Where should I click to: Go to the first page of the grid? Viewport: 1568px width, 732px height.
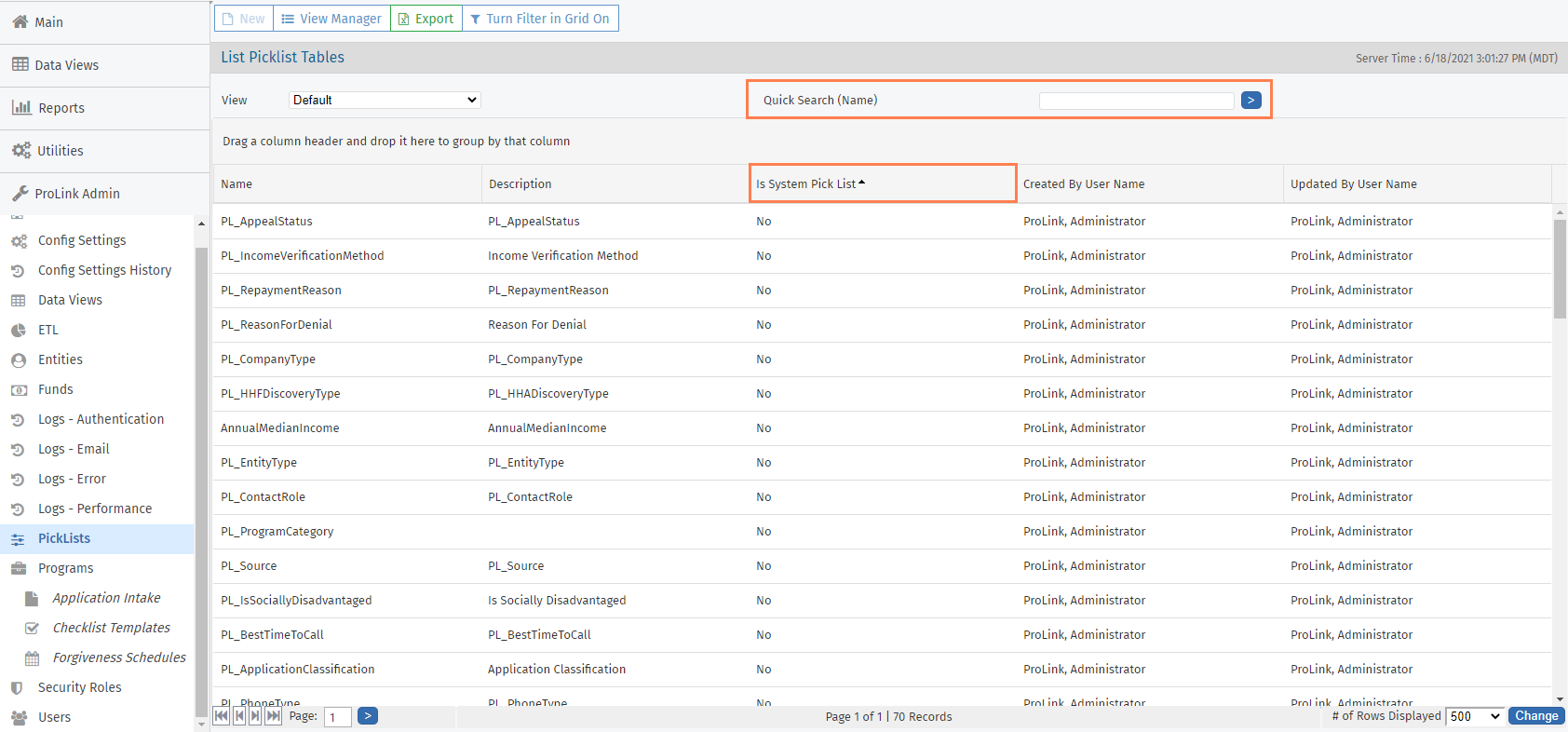tap(222, 716)
